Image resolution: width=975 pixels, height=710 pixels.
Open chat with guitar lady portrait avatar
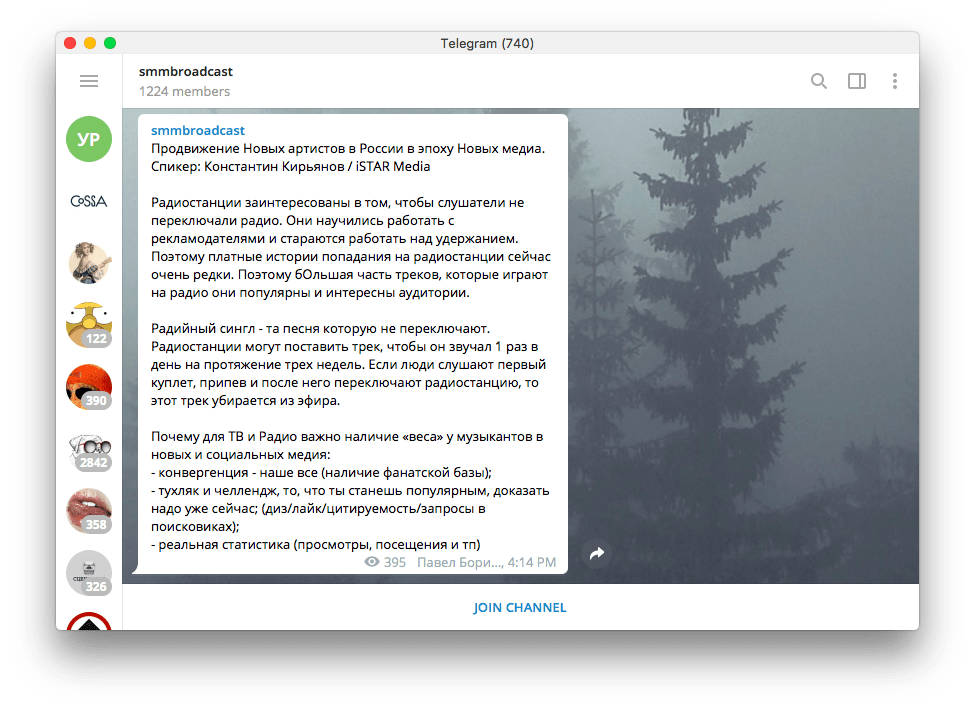(x=89, y=262)
